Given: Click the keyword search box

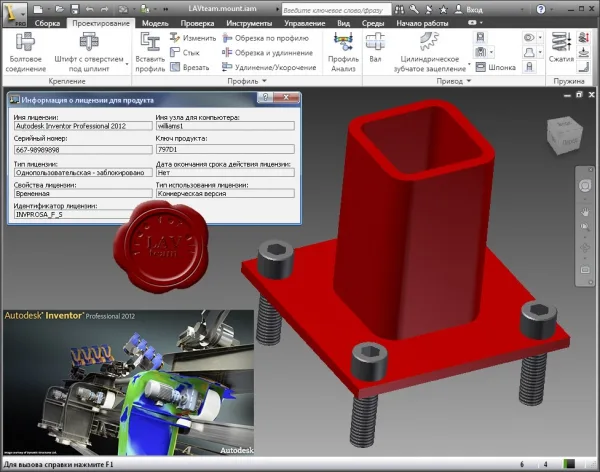Looking at the screenshot, I should pyautogui.click(x=336, y=10).
